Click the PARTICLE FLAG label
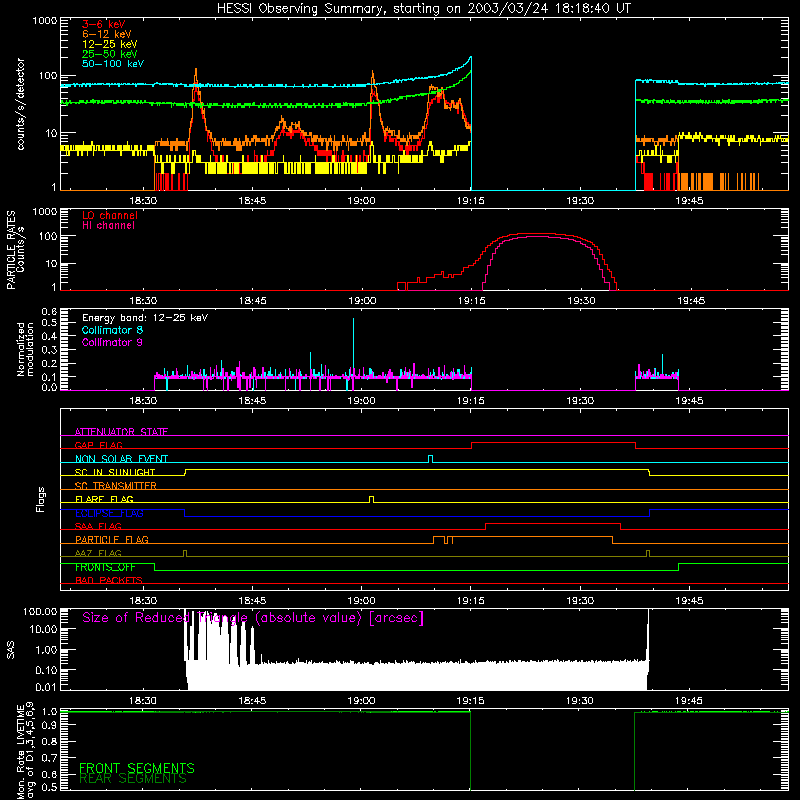800x800 pixels. pos(112,539)
